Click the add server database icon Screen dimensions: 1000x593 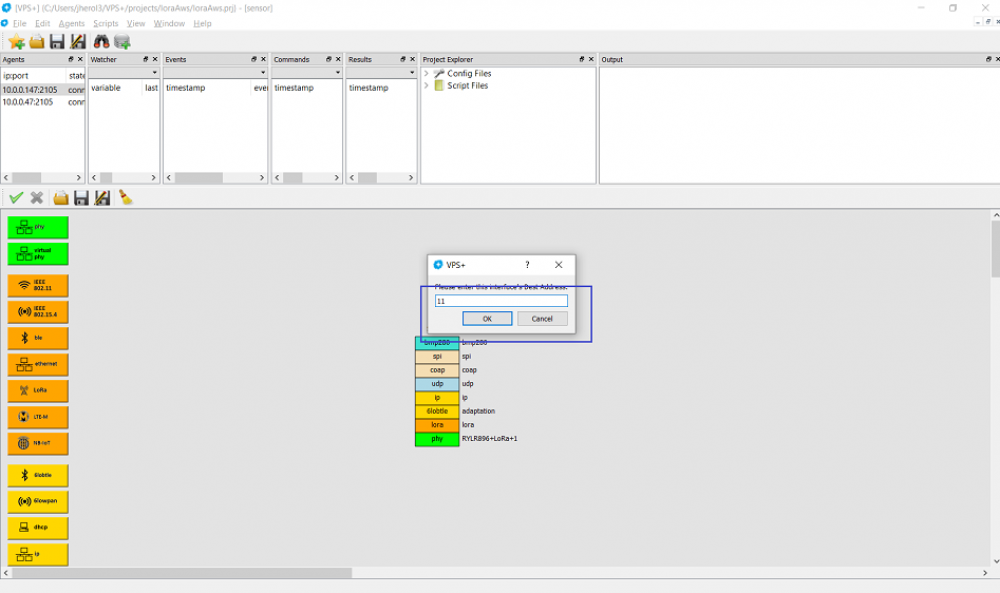[x=122, y=42]
